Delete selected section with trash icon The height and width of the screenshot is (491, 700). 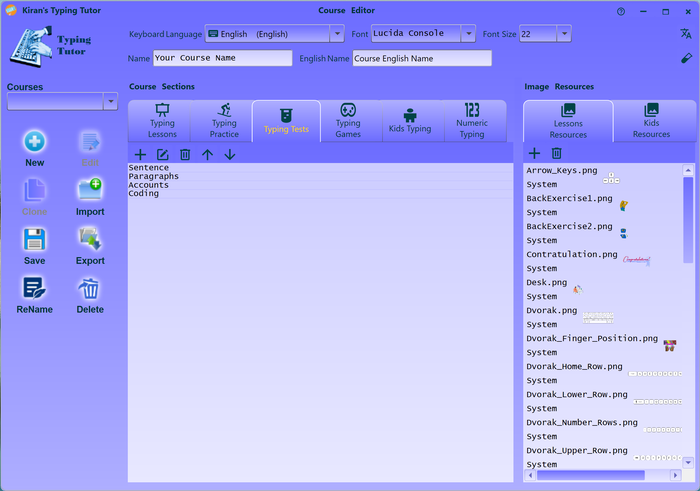(185, 154)
